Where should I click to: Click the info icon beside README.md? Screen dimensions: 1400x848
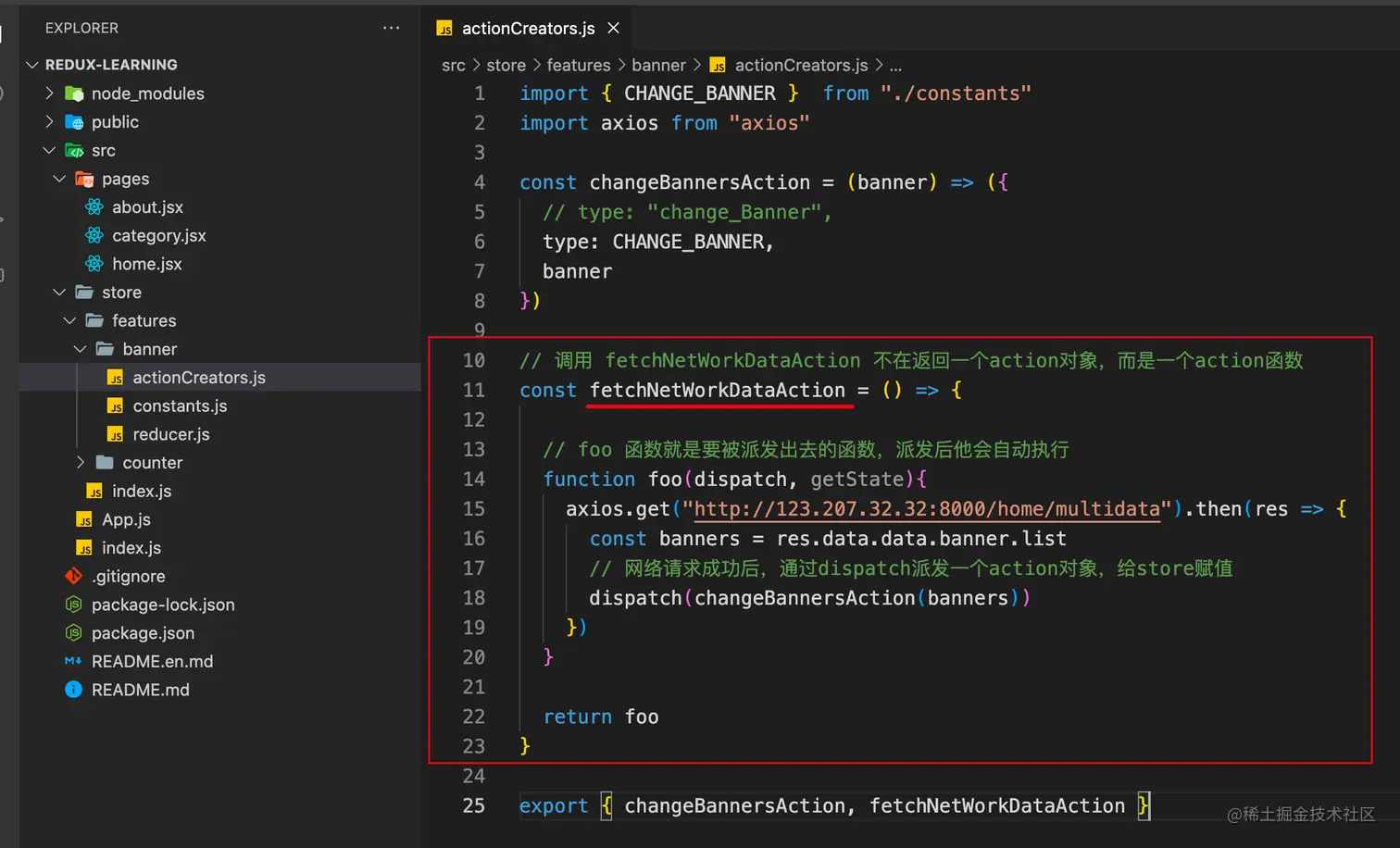(74, 690)
